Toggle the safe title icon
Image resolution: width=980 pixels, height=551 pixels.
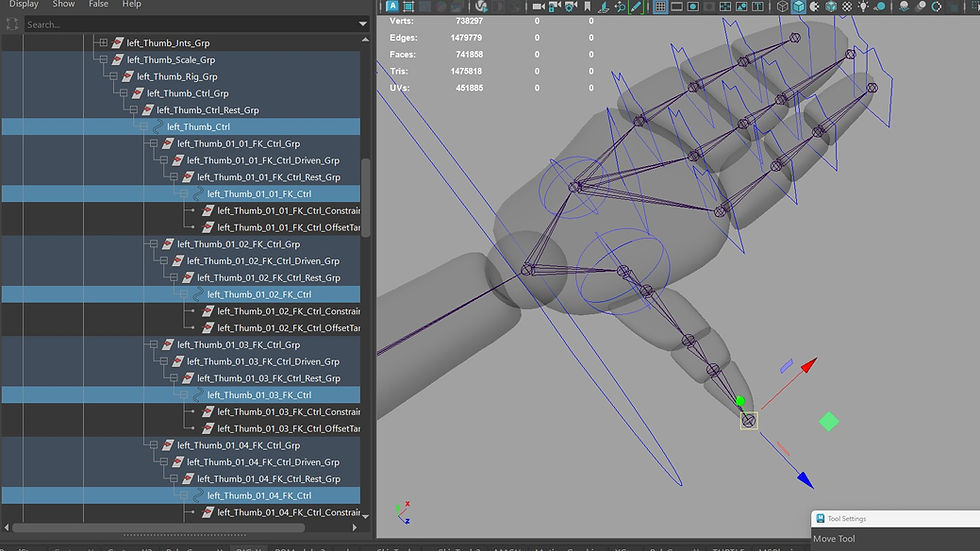(x=758, y=6)
